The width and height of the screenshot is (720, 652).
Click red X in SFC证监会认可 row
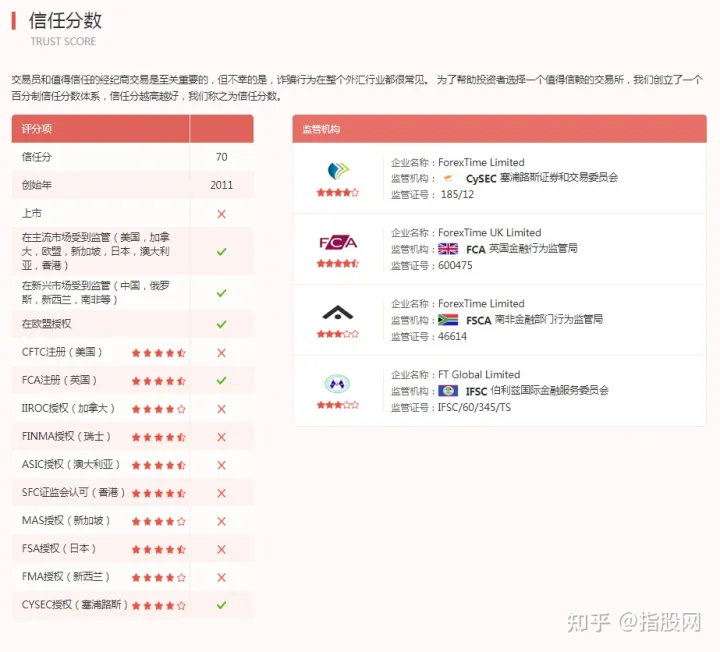click(221, 493)
